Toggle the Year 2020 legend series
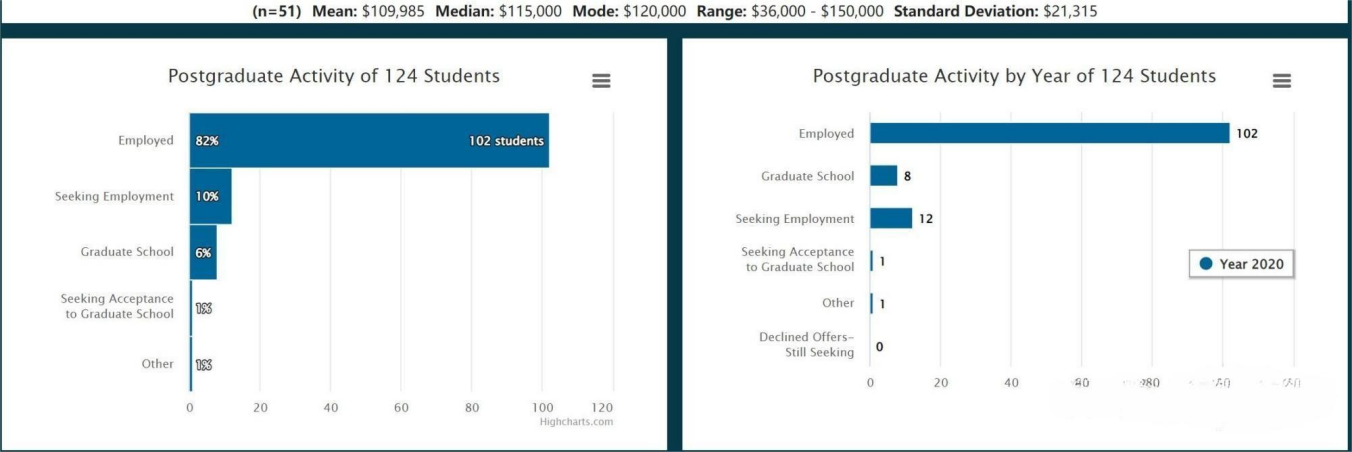This screenshot has height=452, width=1352. pyautogui.click(x=1242, y=264)
